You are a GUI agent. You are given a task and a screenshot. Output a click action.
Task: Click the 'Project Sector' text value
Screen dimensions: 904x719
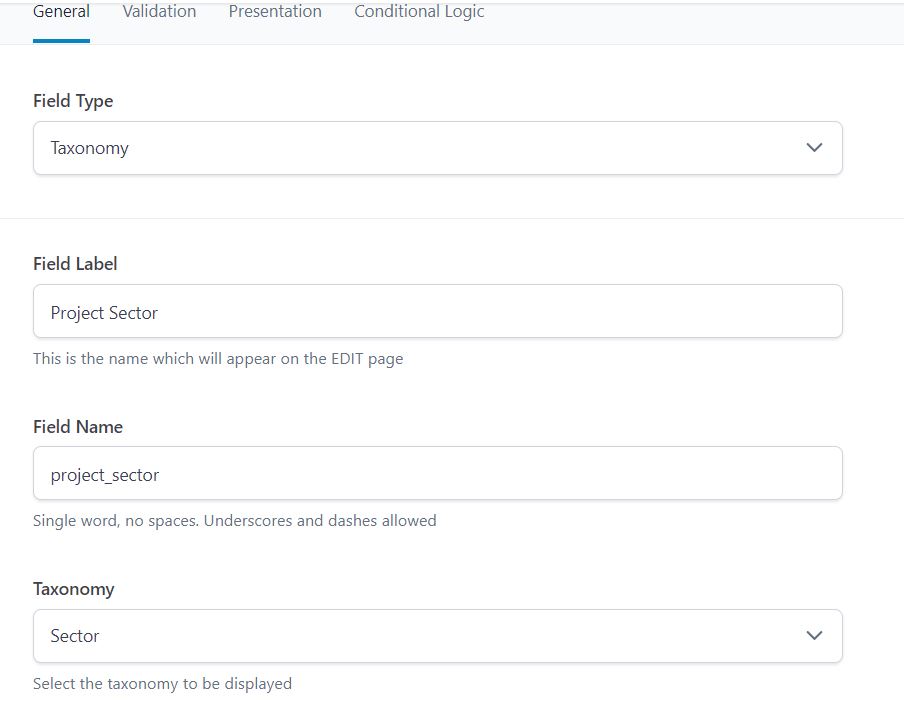[x=104, y=313]
